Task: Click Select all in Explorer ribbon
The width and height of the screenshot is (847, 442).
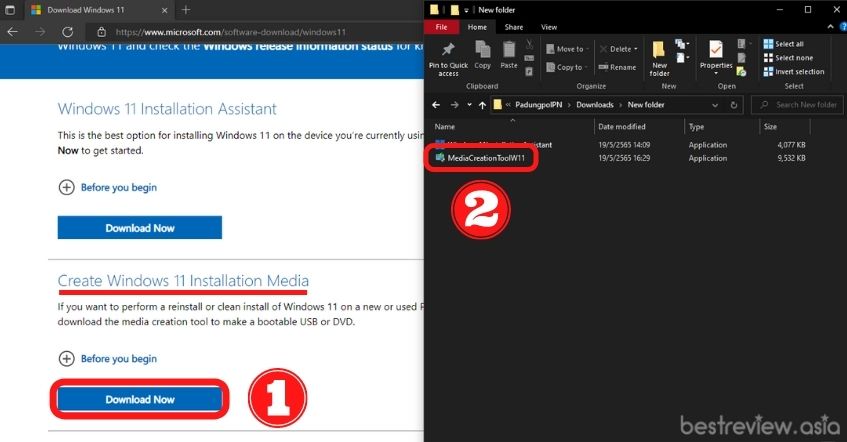Action: (783, 44)
